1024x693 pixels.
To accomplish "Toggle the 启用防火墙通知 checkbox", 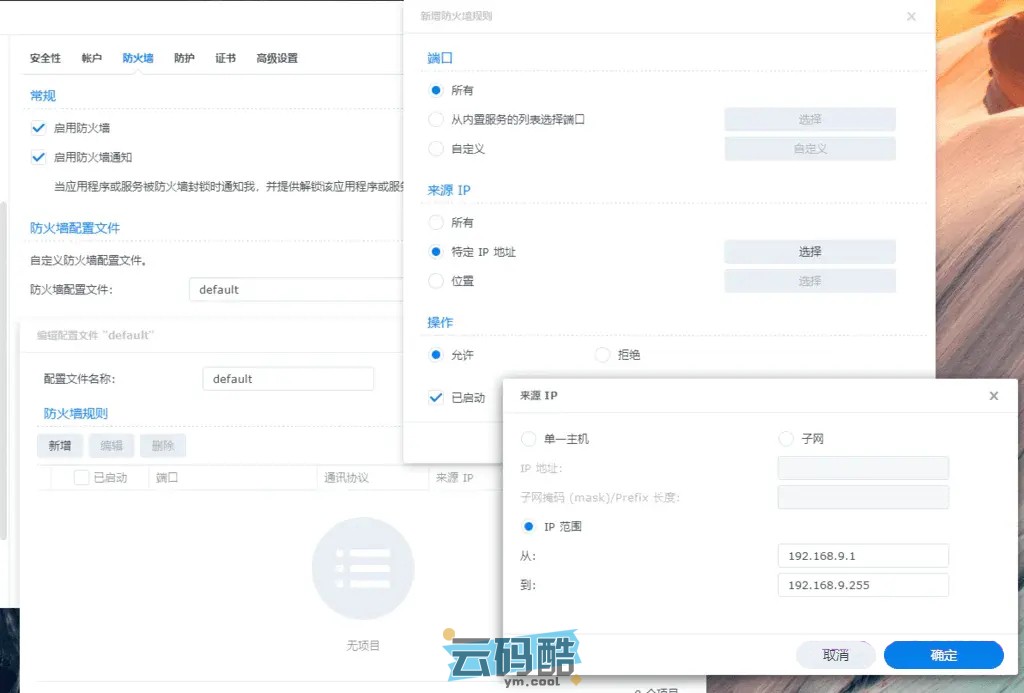I will click(39, 157).
